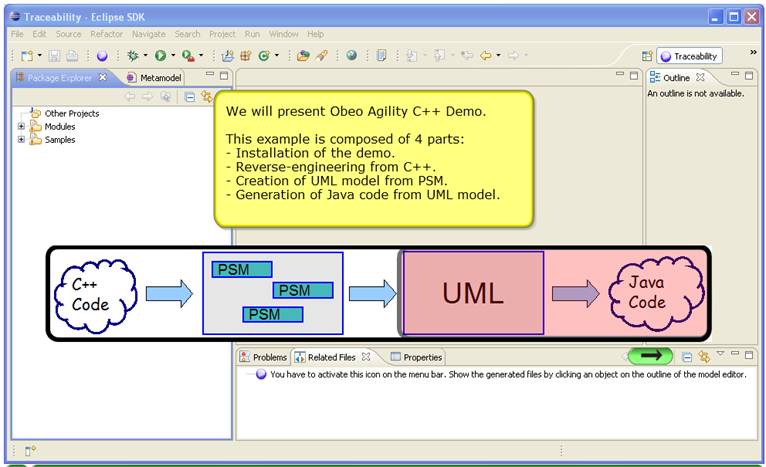
Task: Open the dropdown arrow beside the Run button
Action: coord(173,56)
